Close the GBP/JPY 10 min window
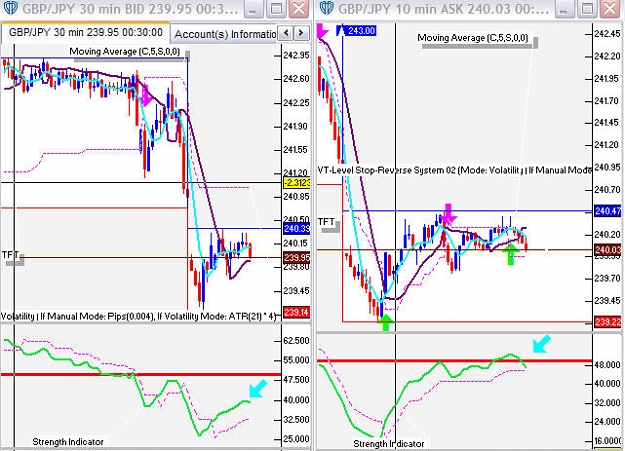Screen dimensions: 625x451 609,8
